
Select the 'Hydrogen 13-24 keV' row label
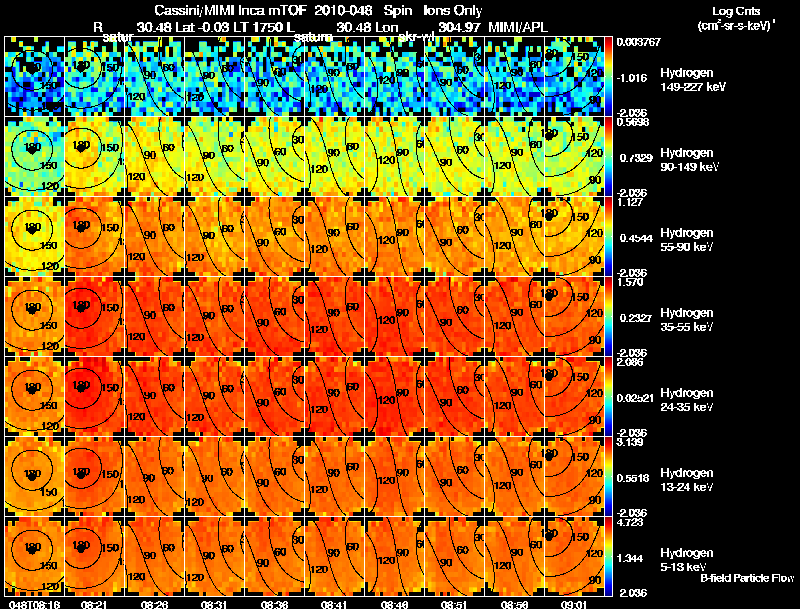click(687, 480)
